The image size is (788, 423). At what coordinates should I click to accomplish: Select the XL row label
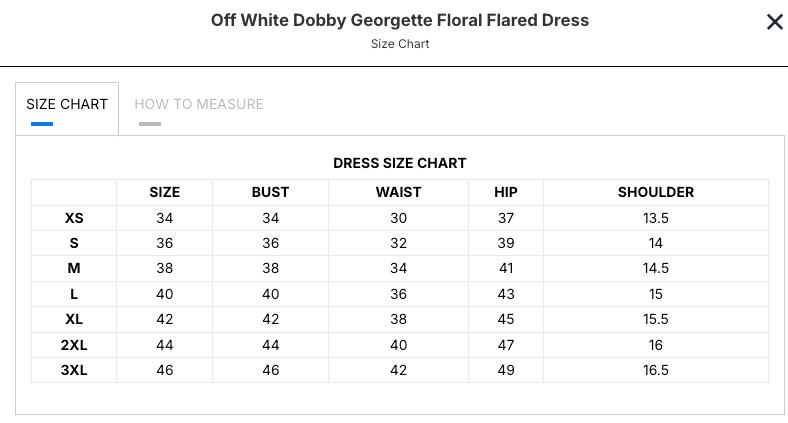(x=74, y=319)
